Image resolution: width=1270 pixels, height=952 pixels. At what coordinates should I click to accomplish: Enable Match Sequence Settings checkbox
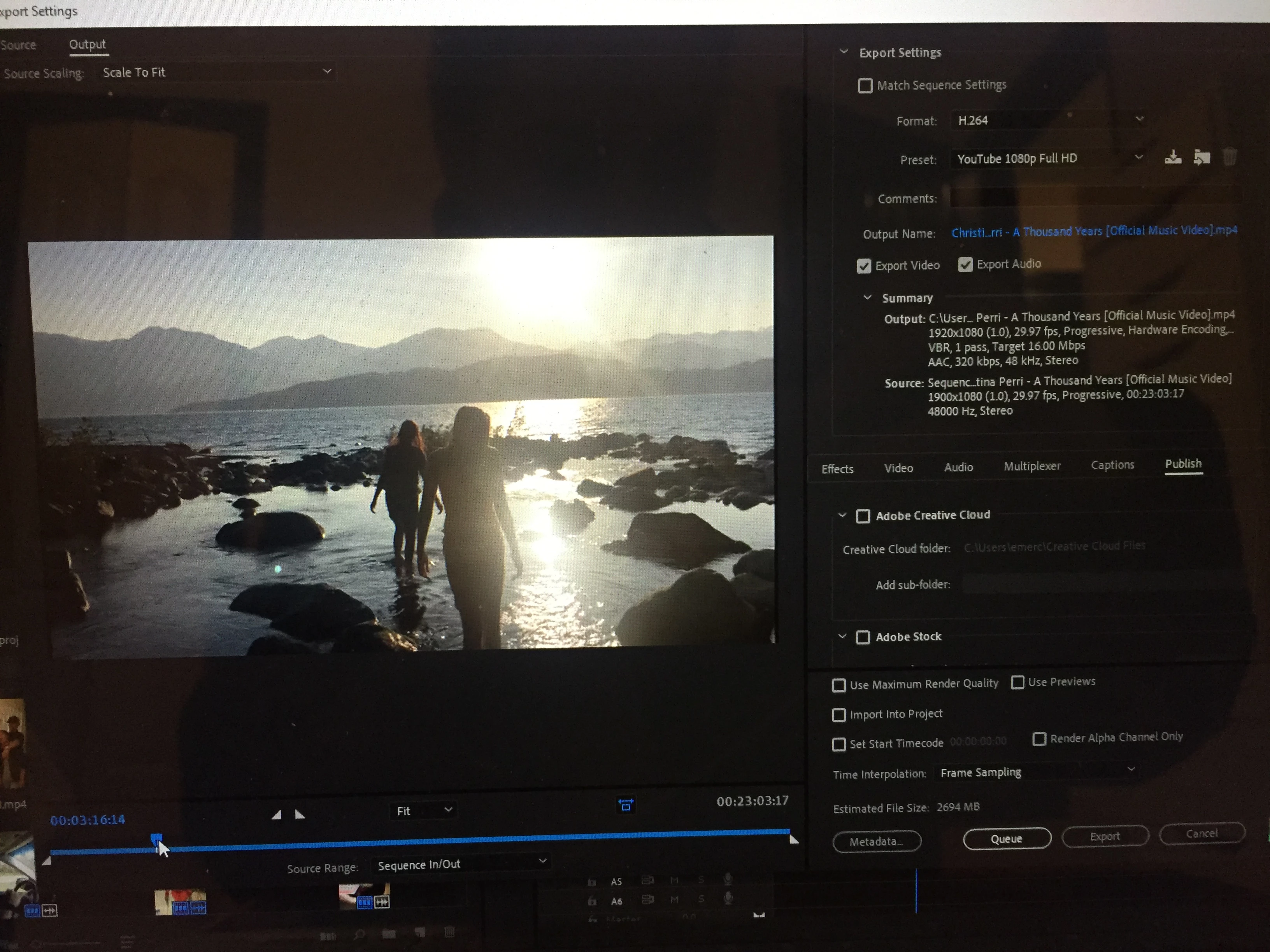(865, 86)
